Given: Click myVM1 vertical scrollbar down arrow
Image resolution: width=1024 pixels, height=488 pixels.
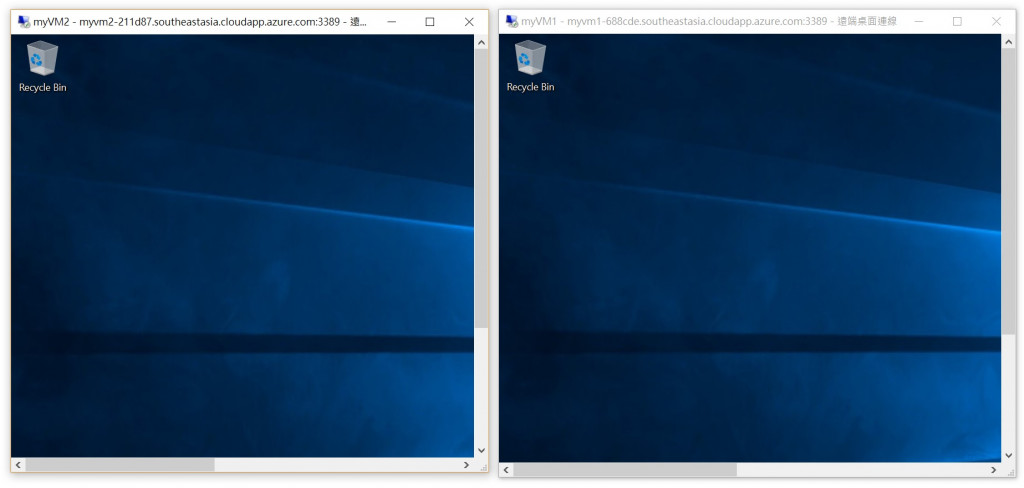Looking at the screenshot, I should [1008, 455].
